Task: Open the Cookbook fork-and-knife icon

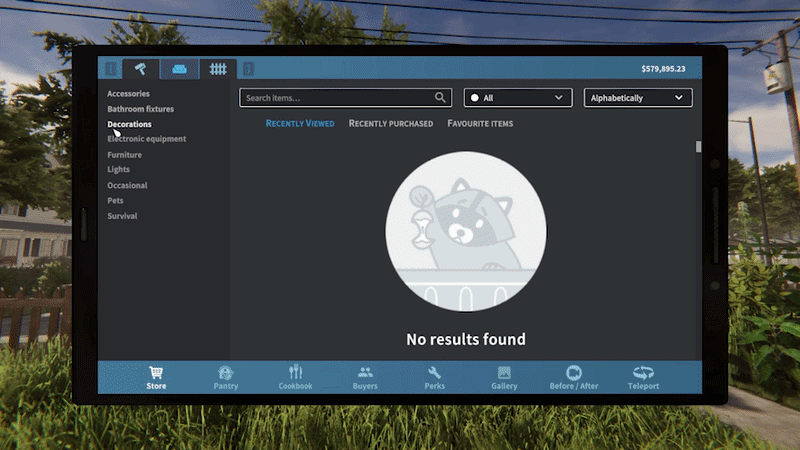Action: coord(295,372)
